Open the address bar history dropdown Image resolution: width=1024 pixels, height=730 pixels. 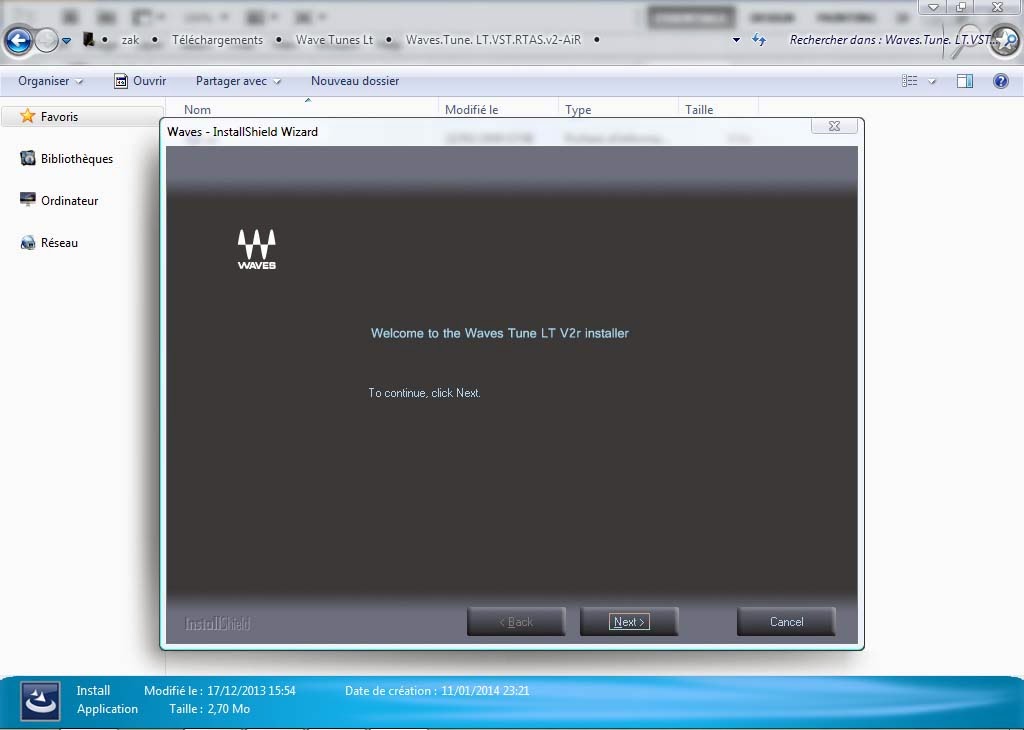point(736,40)
